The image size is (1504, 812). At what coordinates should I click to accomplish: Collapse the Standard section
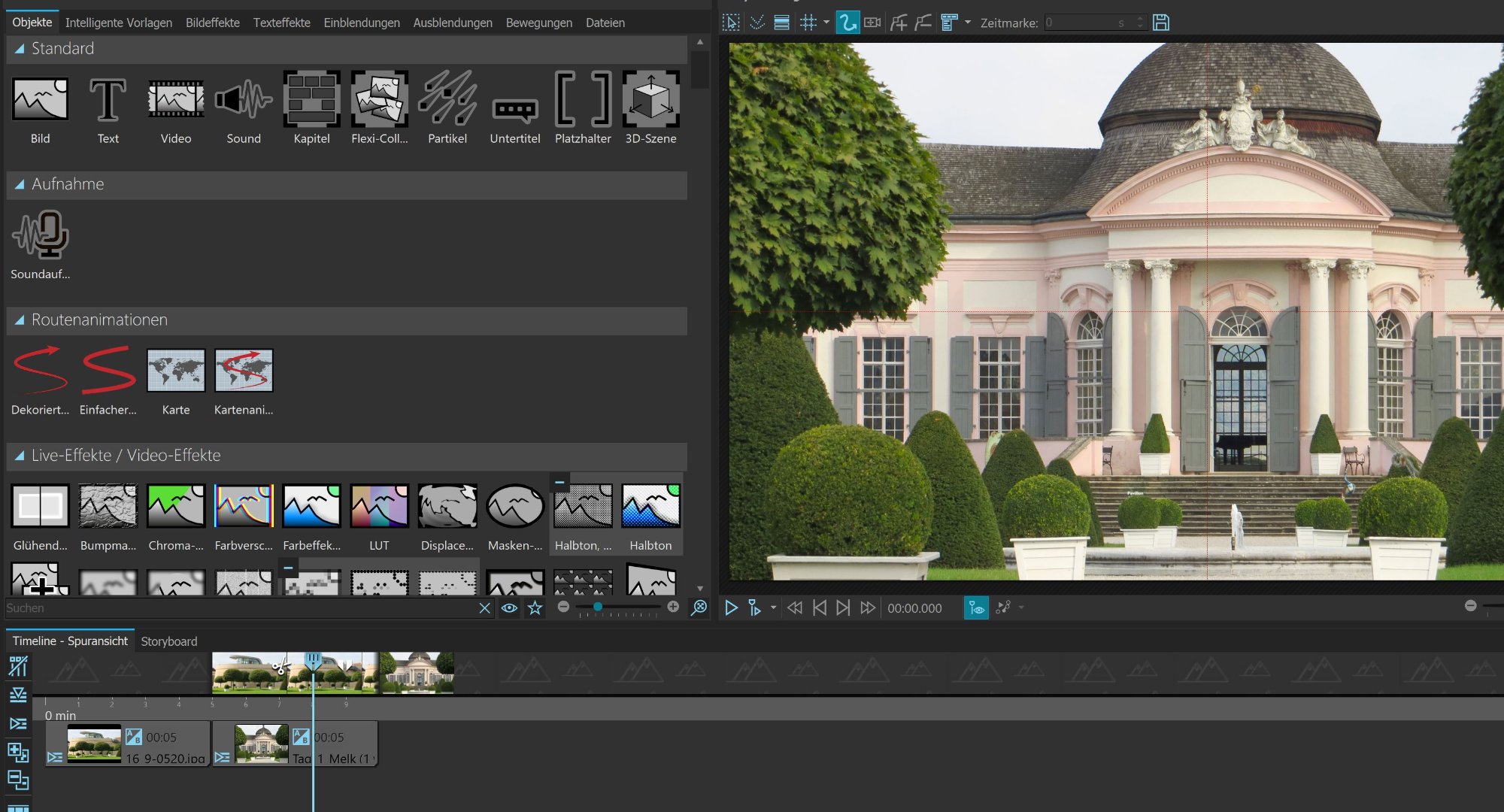point(20,49)
